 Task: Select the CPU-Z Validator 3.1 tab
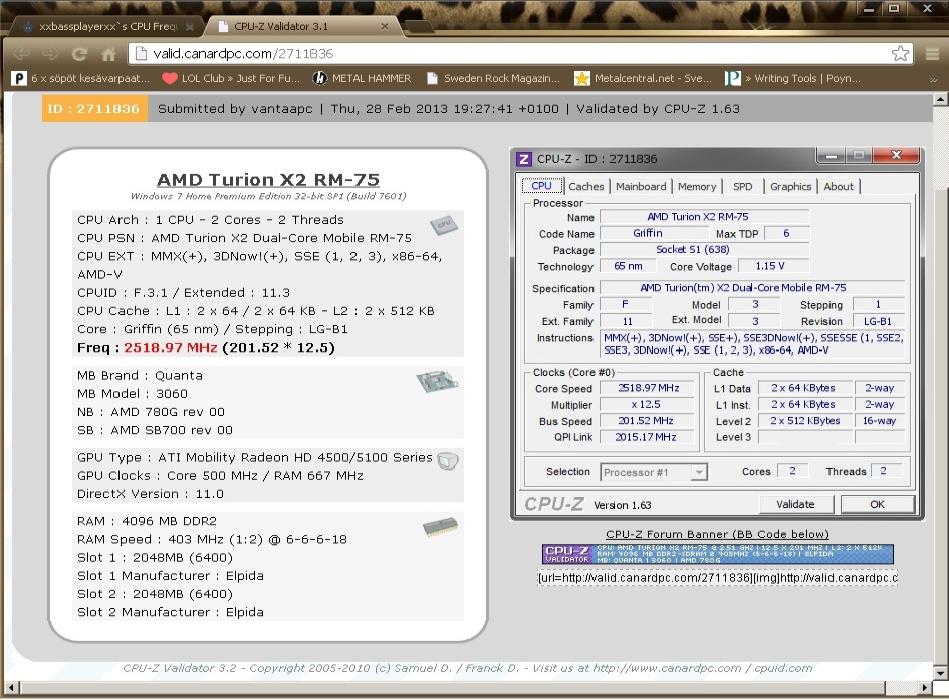pyautogui.click(x=301, y=26)
